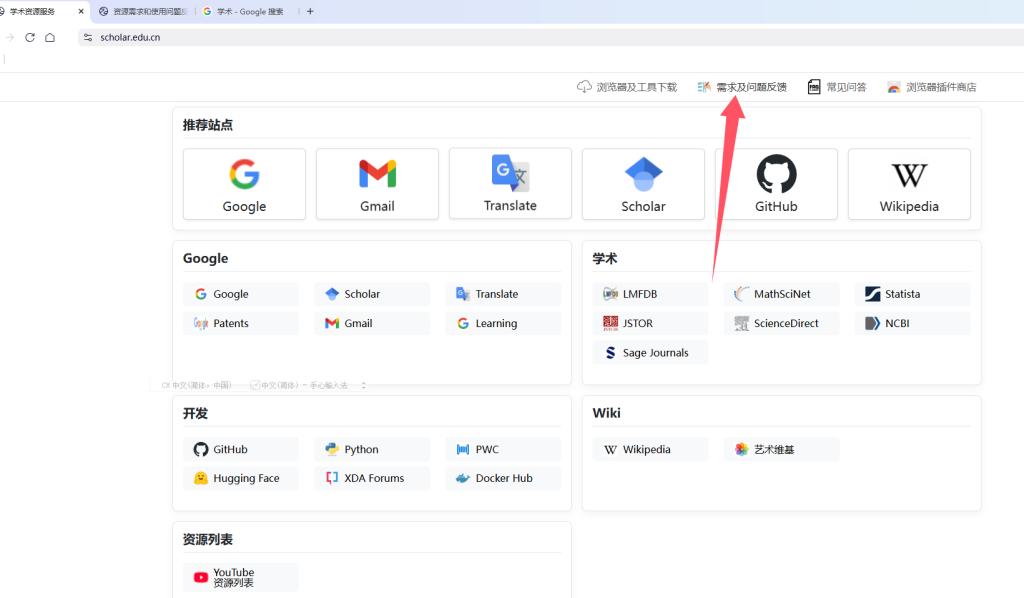
Task: Launch the Translate recommended tile
Action: click(510, 183)
